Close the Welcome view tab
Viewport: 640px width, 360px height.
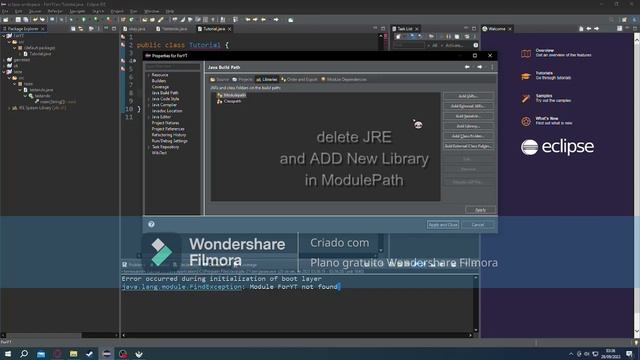[x=510, y=29]
